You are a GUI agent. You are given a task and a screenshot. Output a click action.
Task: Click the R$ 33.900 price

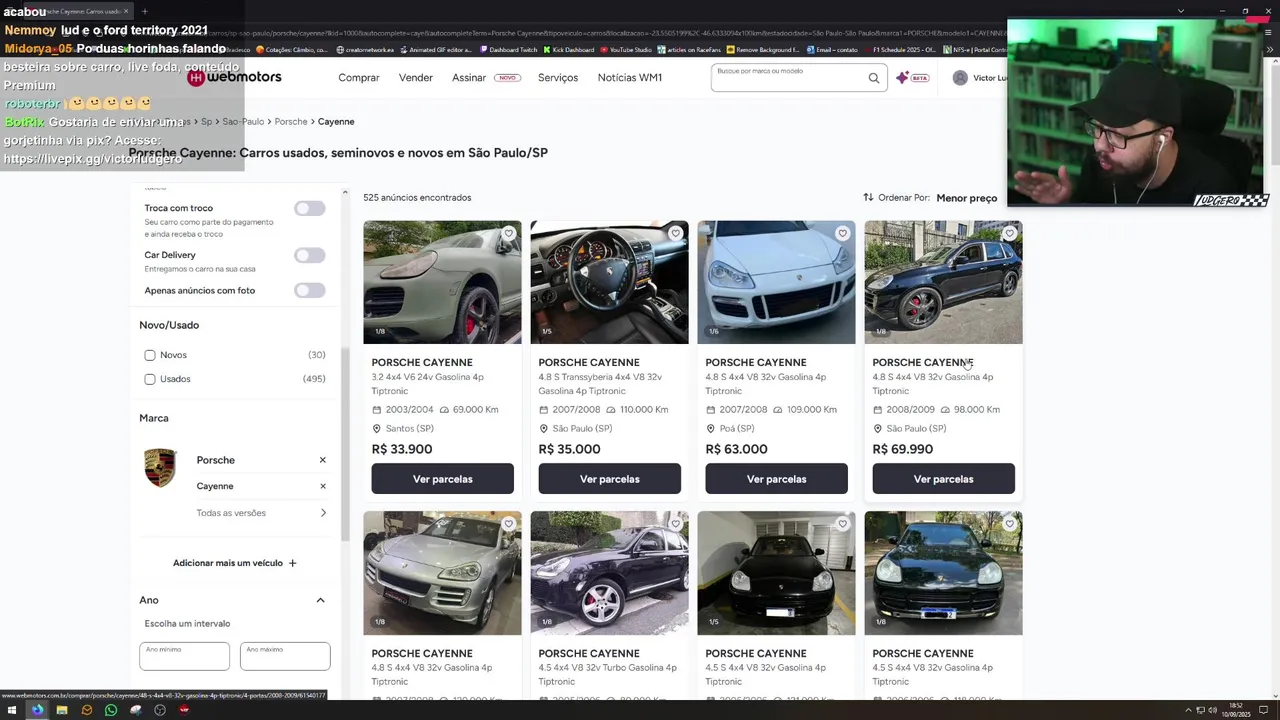(402, 449)
